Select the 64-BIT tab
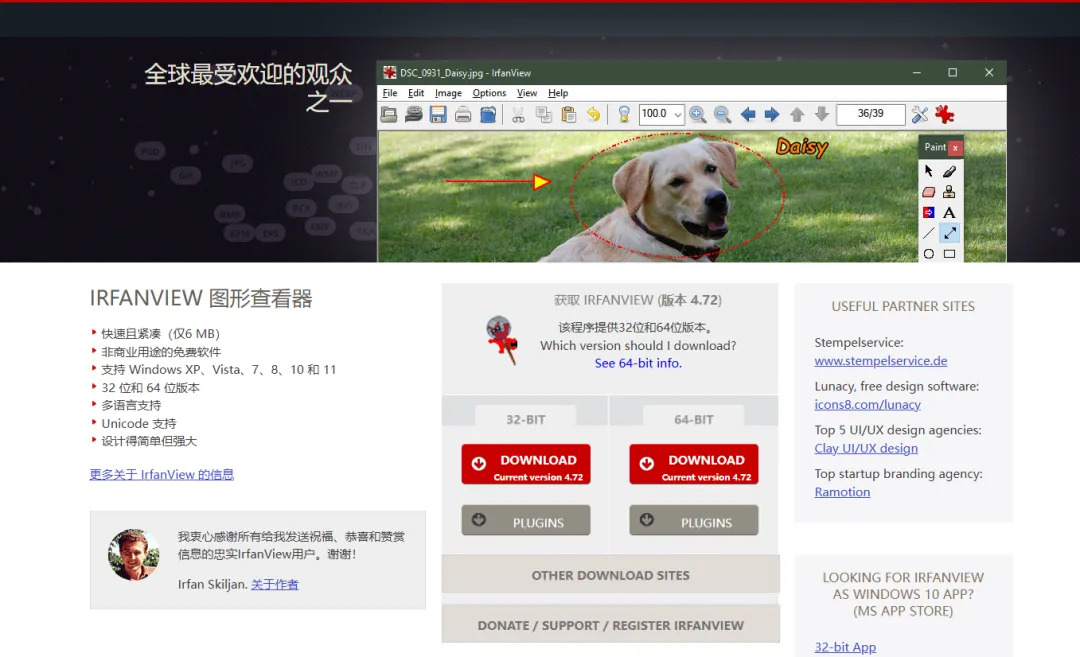The width and height of the screenshot is (1080, 657). (x=694, y=418)
